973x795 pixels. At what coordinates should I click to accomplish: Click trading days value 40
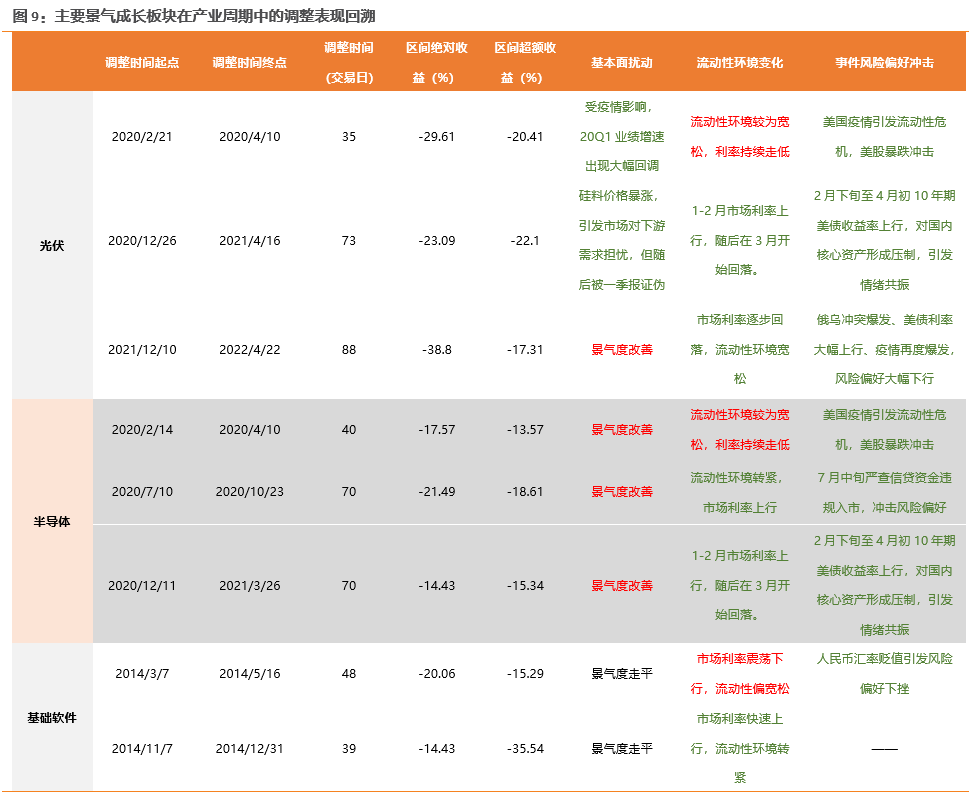349,430
